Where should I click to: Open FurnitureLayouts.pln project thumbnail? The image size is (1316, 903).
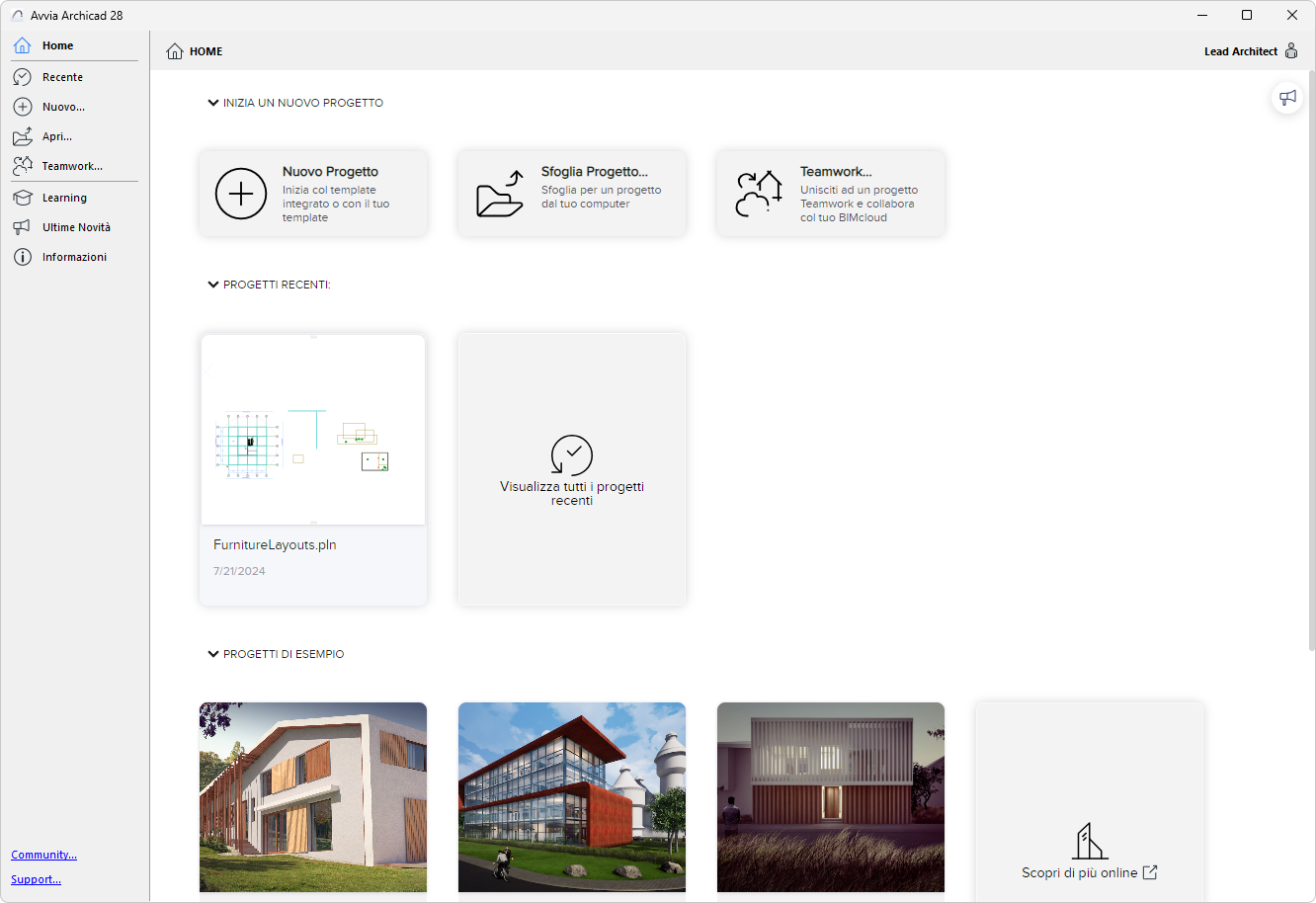[313, 430]
